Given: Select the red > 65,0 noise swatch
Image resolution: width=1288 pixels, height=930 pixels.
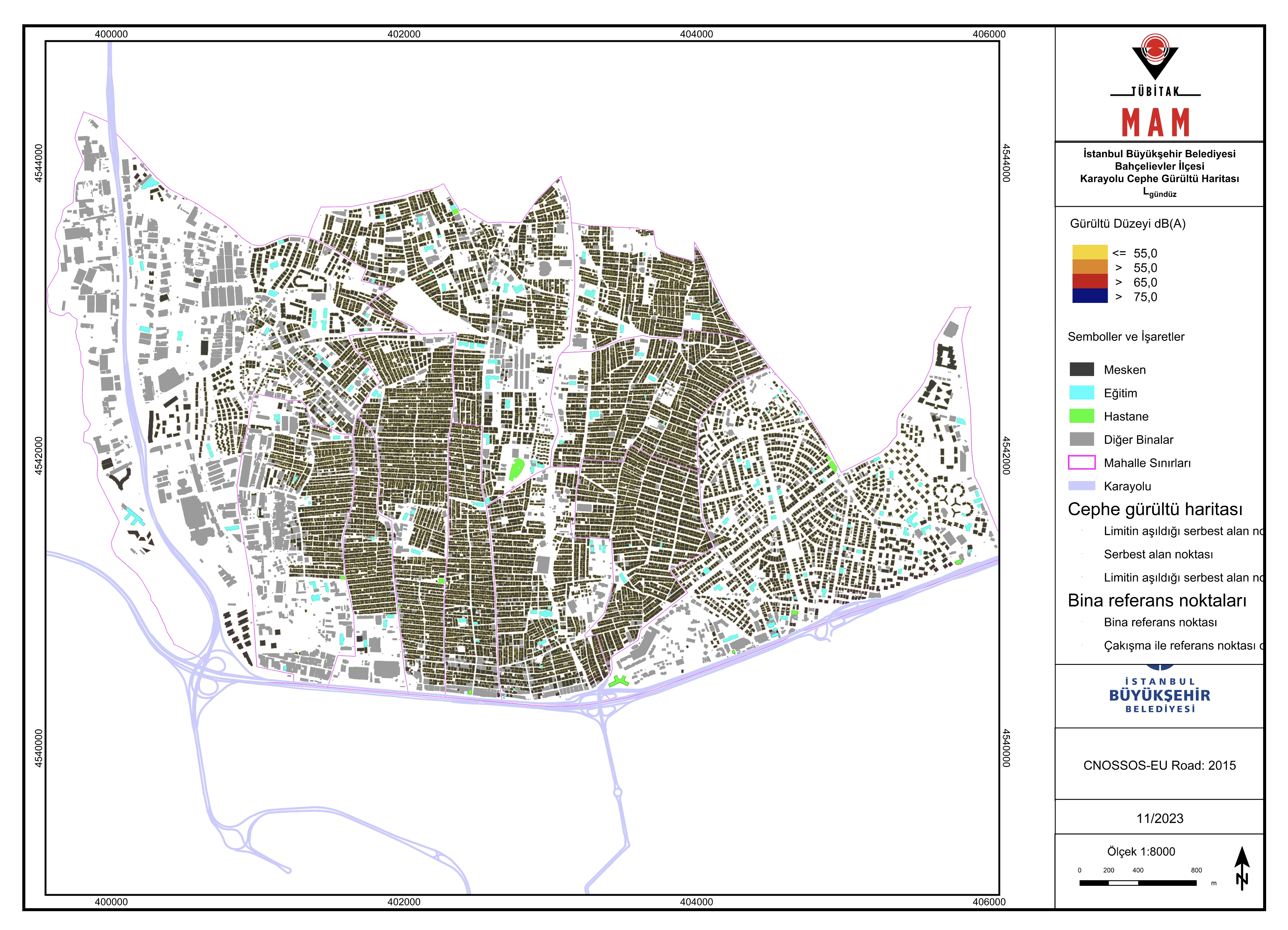Looking at the screenshot, I should tap(1090, 282).
